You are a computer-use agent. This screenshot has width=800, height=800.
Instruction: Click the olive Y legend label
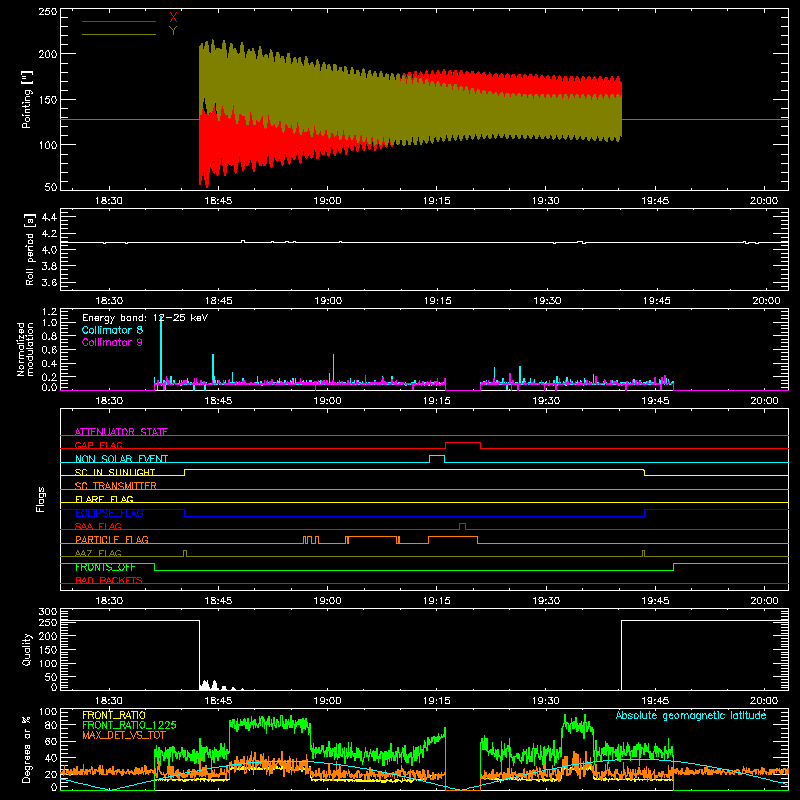173,31
